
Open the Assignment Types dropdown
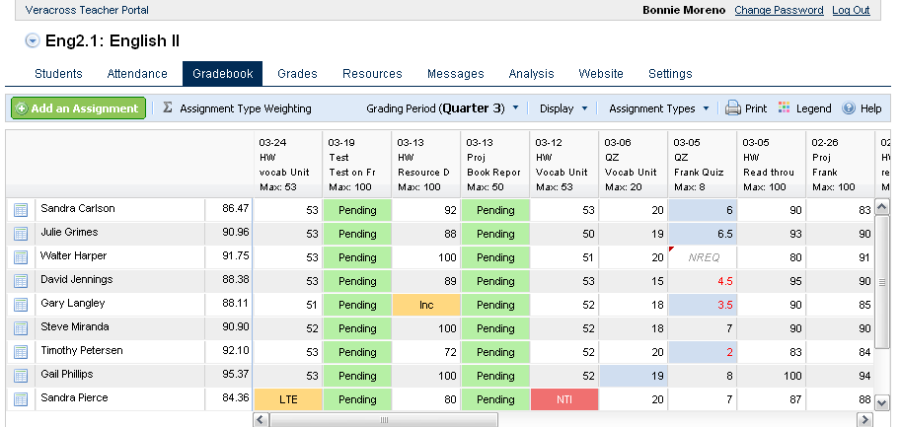659,108
